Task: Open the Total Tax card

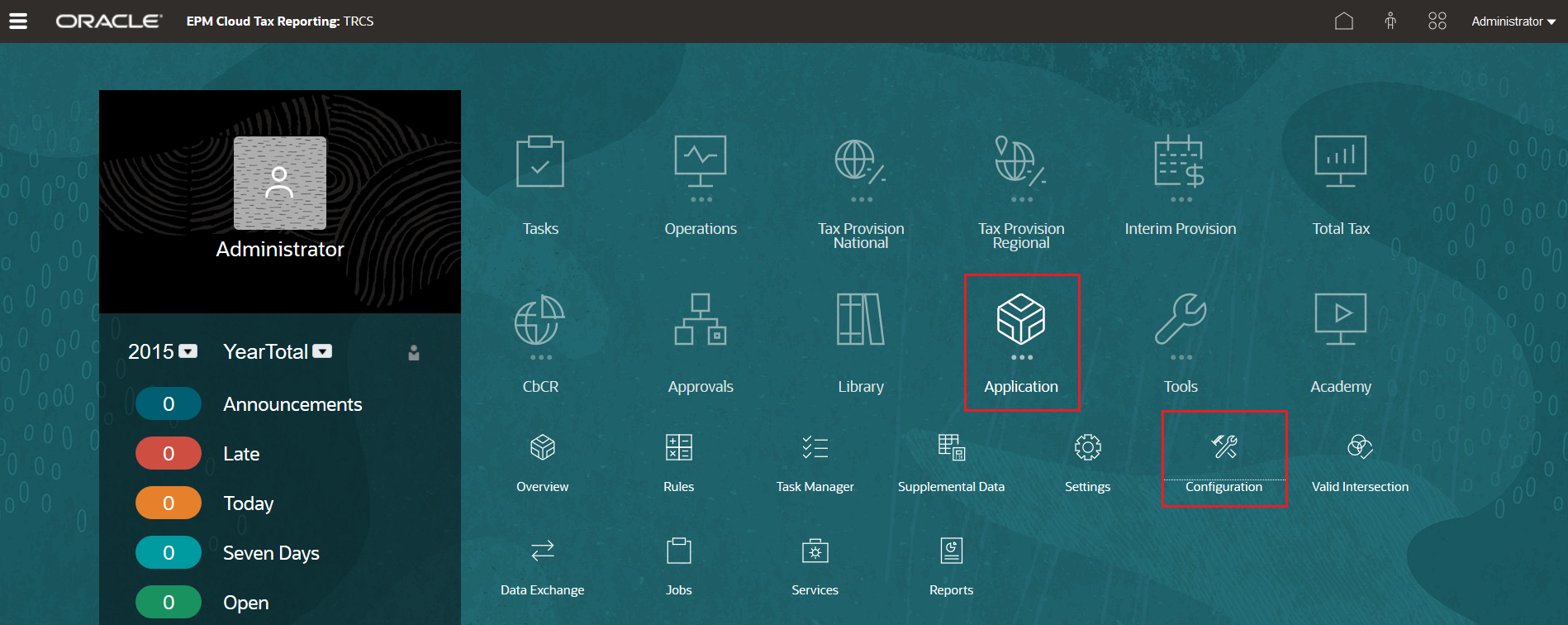Action: (x=1341, y=186)
